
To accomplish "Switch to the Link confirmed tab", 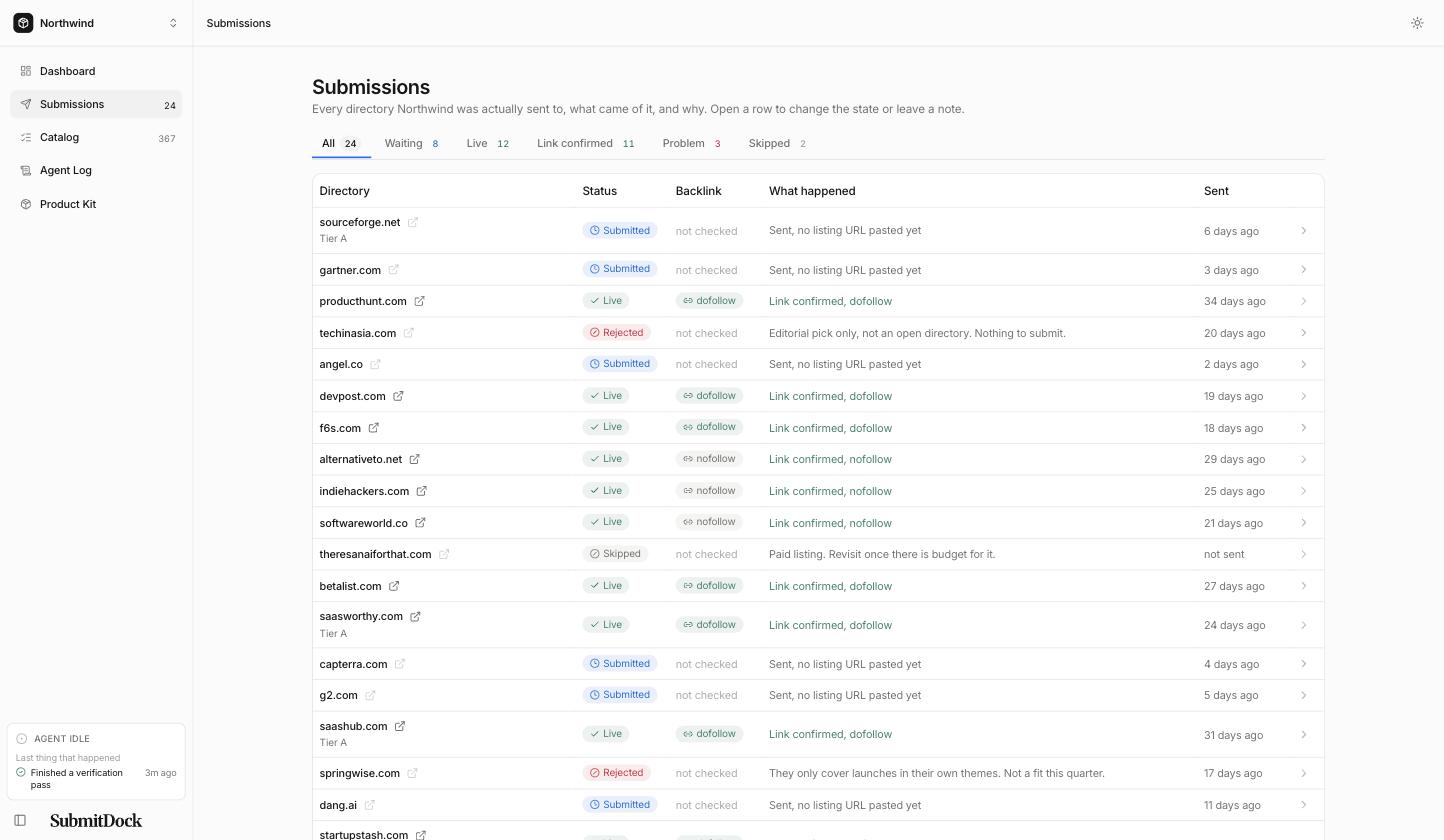I will 586,144.
